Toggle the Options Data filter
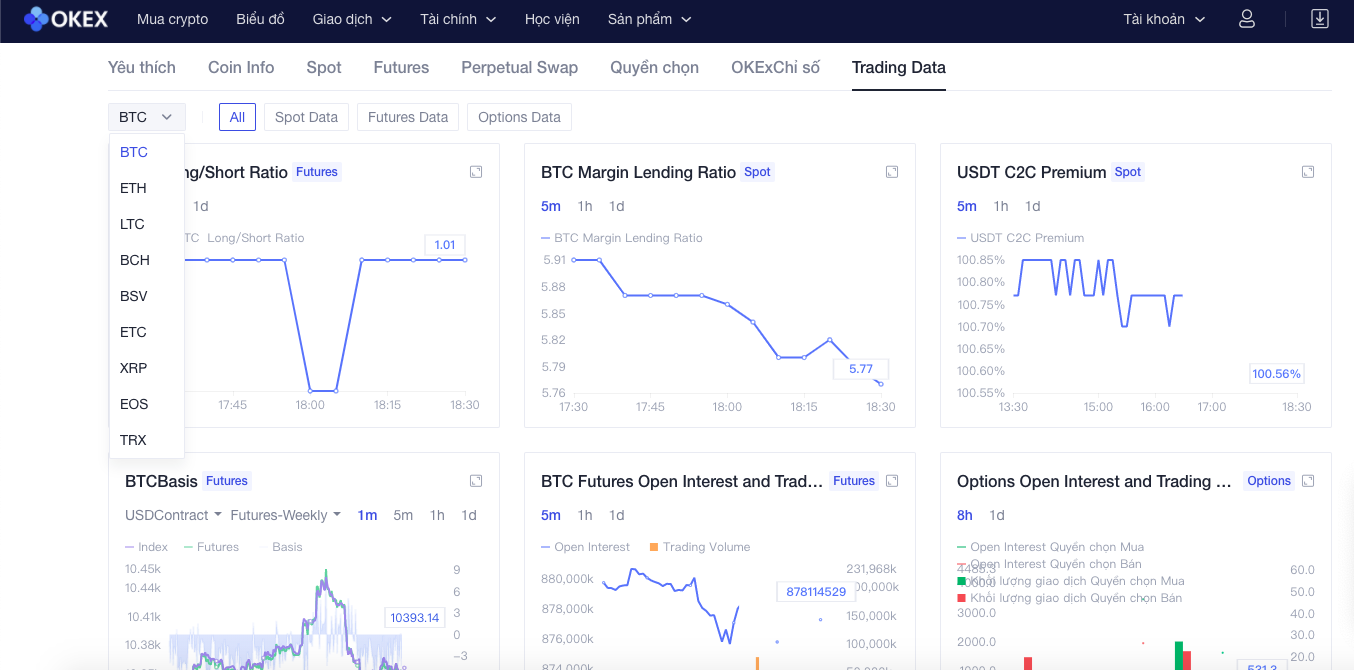 point(519,117)
